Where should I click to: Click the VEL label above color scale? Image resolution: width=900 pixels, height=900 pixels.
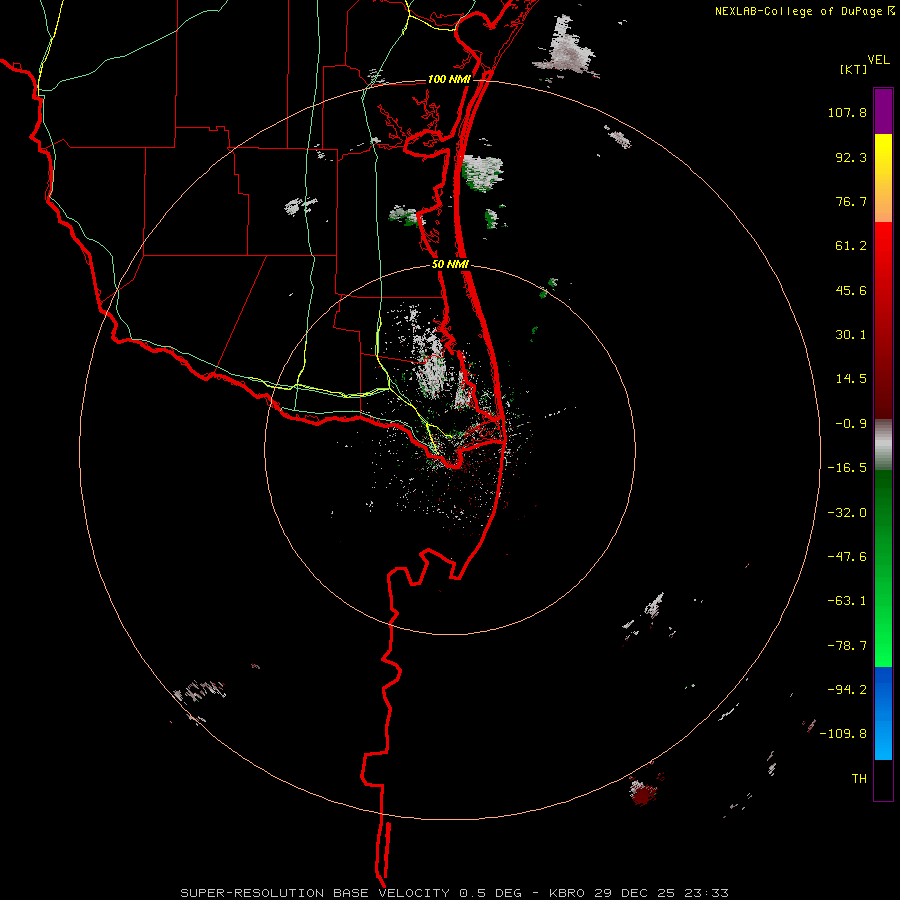[x=878, y=60]
